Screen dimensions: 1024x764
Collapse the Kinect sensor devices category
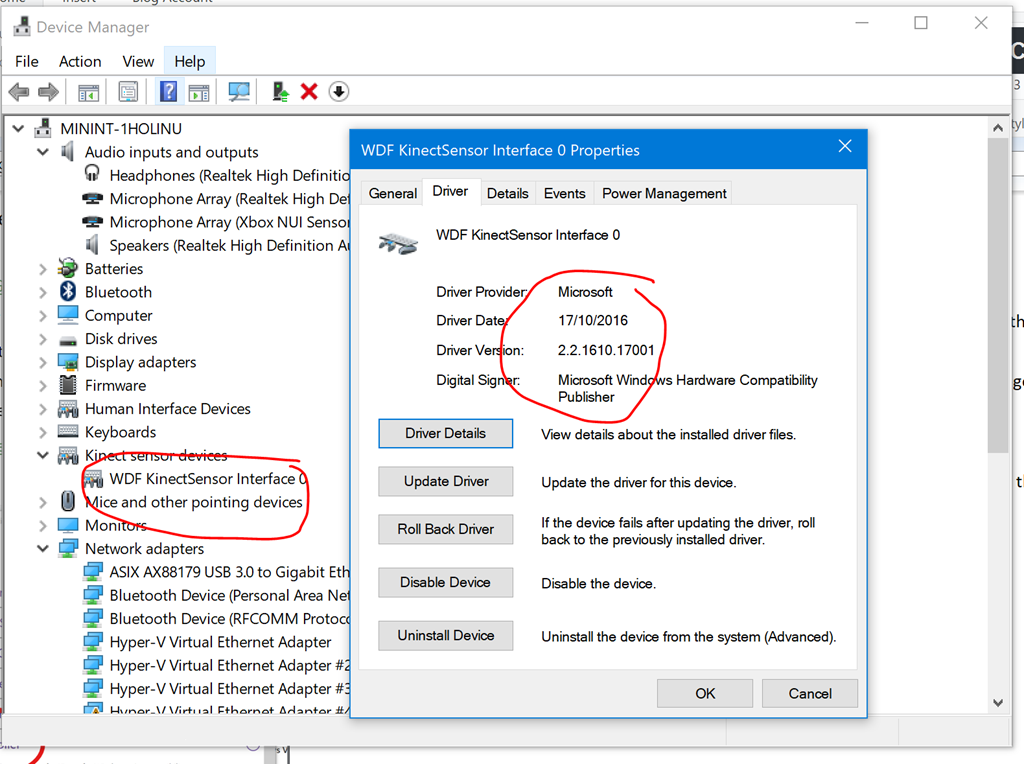click(x=43, y=455)
